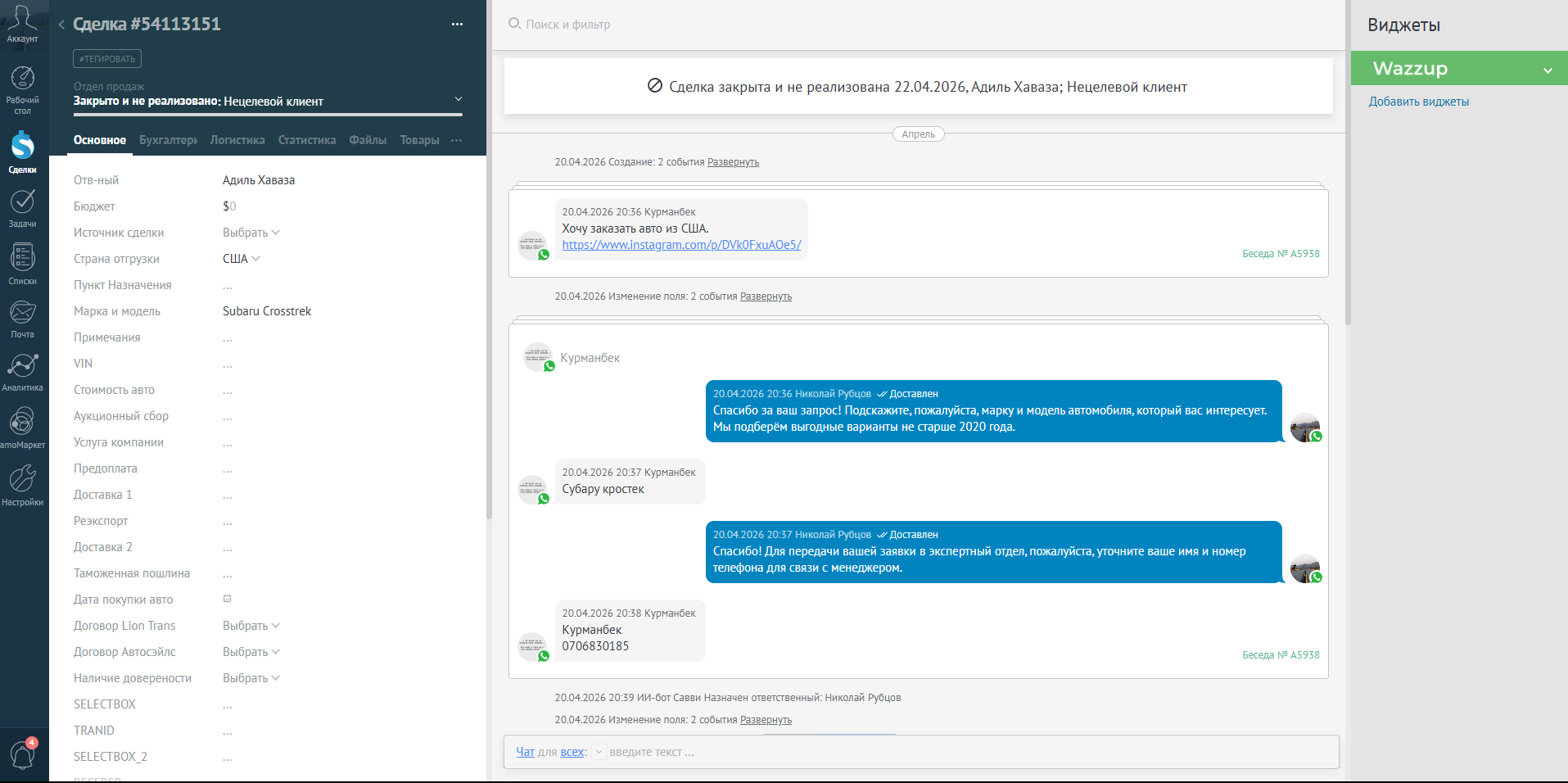The width and height of the screenshot is (1568, 783).
Task: Switch to Товары tab
Action: pyautogui.click(x=419, y=140)
